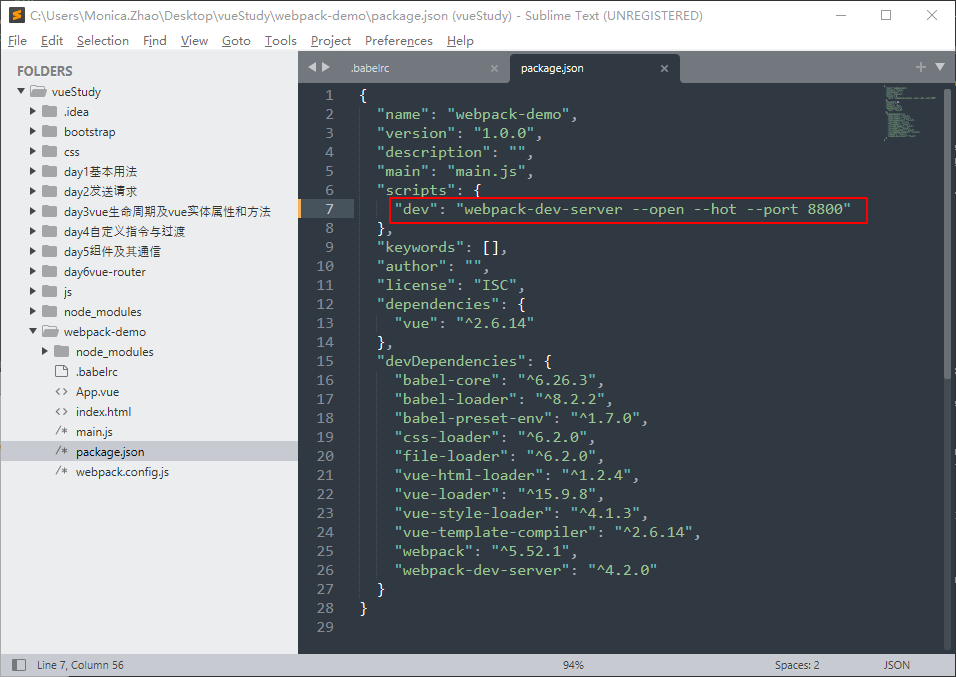The height and width of the screenshot is (677, 956).
Task: Expand the day4自定义指令与过滤 folder
Action: [x=33, y=231]
